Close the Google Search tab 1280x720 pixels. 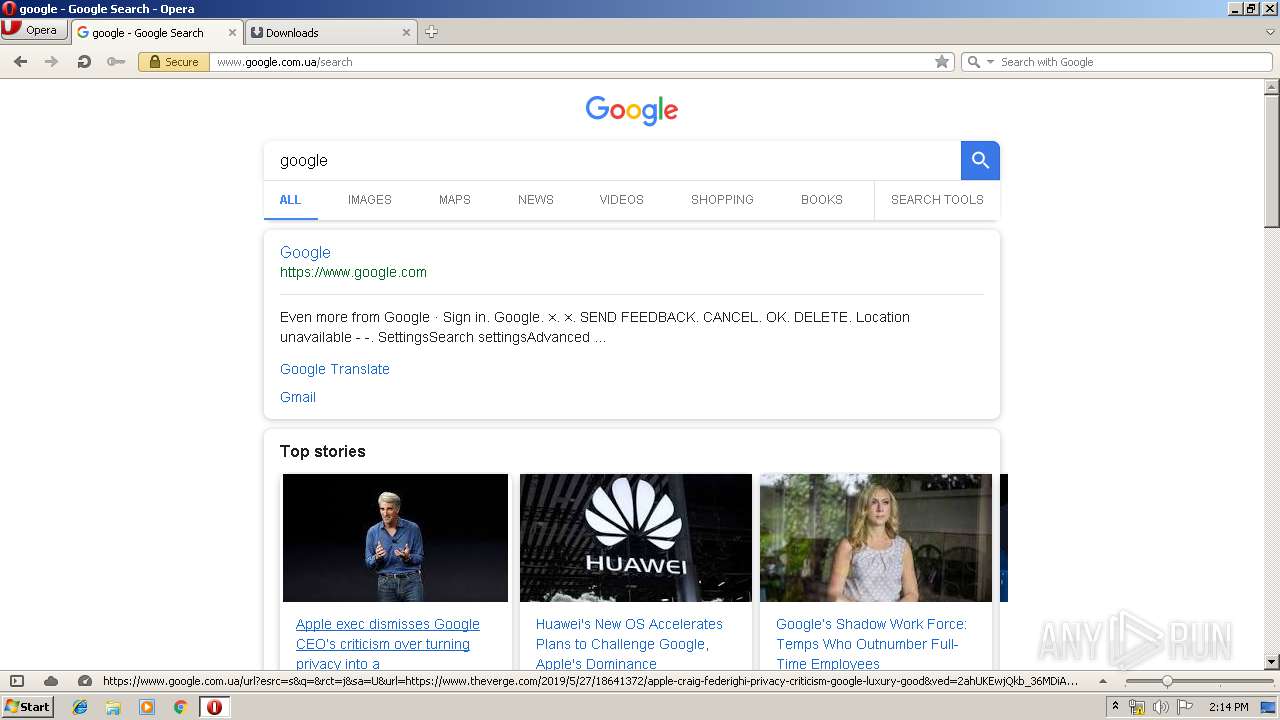tap(233, 32)
